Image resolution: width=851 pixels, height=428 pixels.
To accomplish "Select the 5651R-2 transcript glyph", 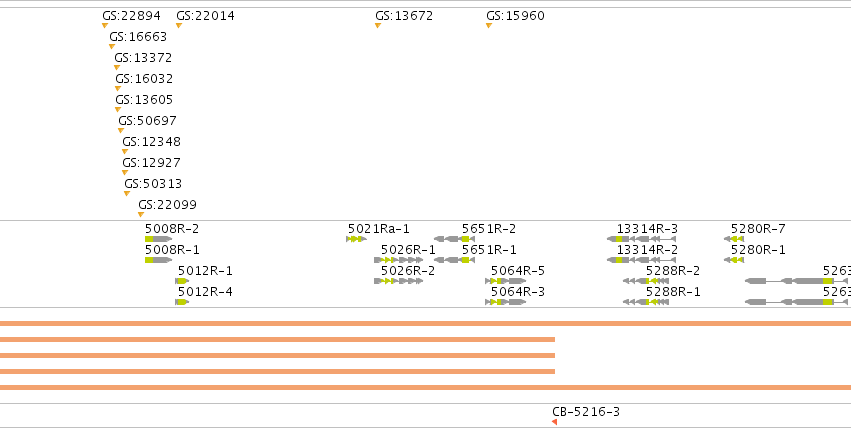I will [x=455, y=239].
